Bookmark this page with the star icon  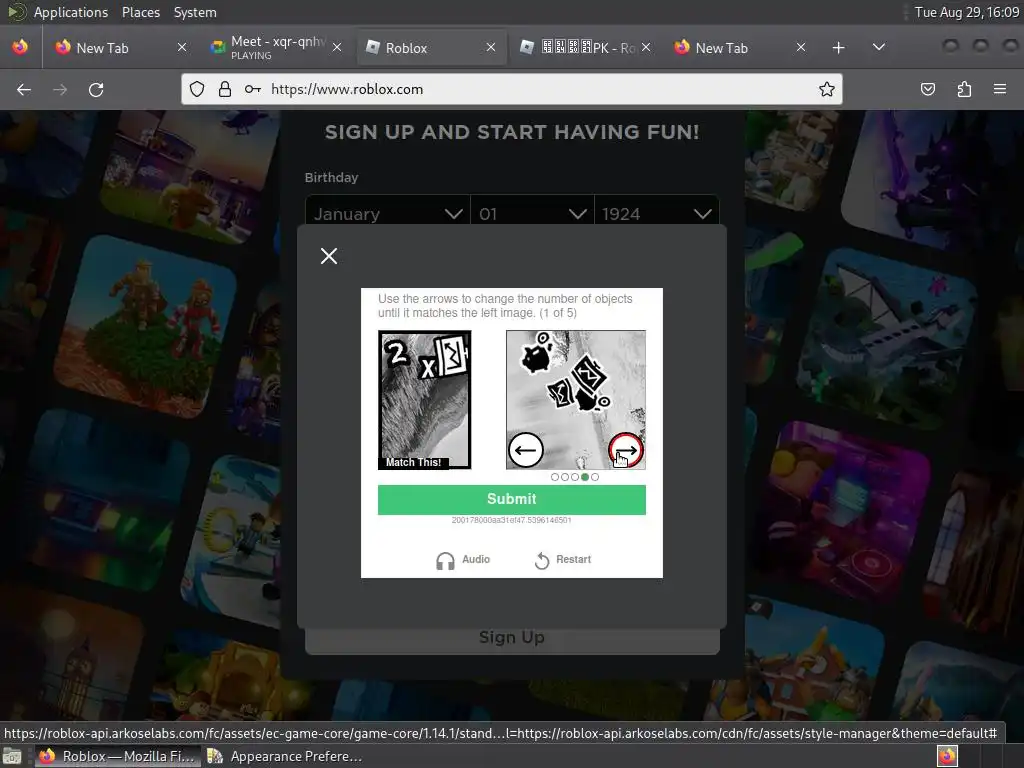(x=827, y=89)
